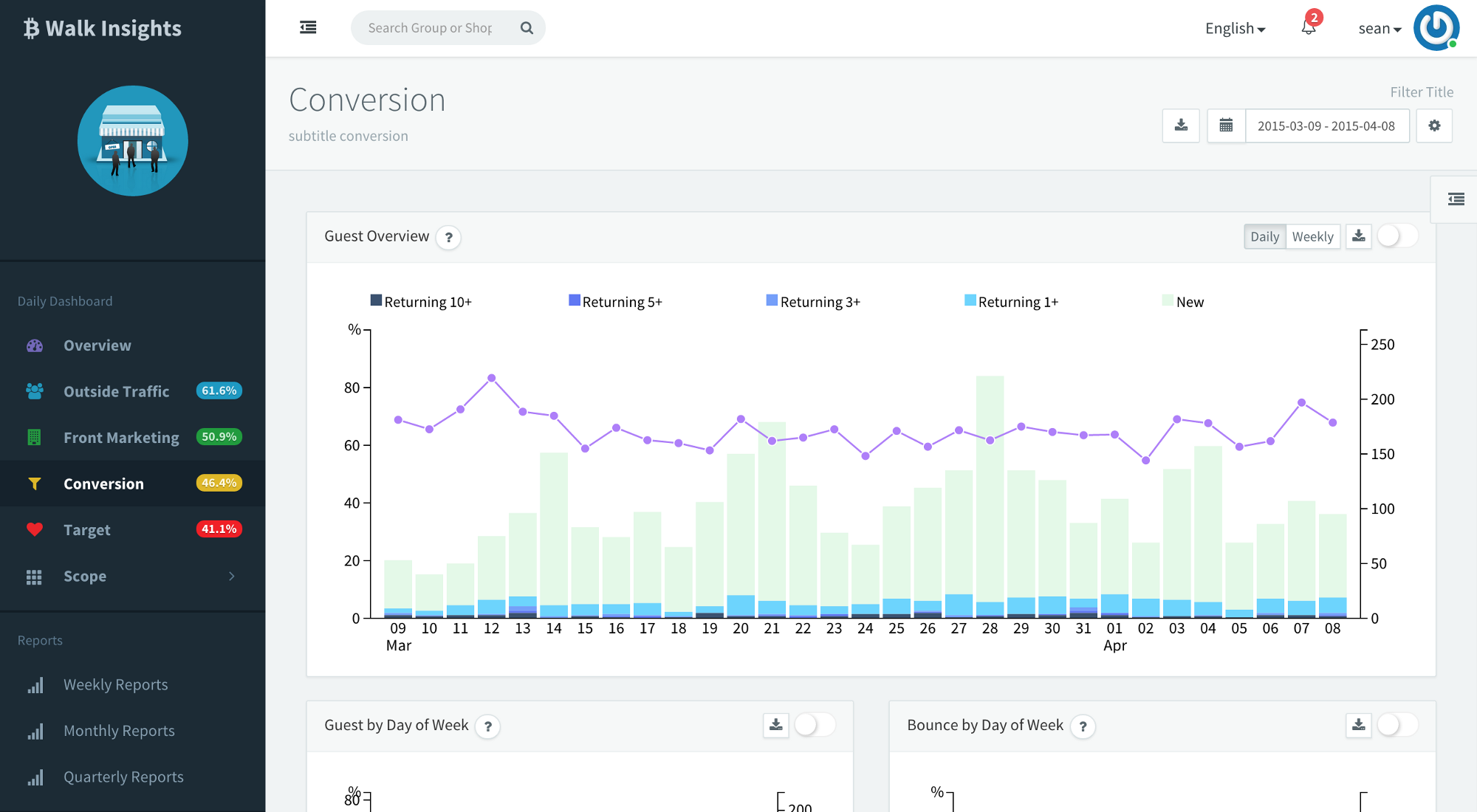The height and width of the screenshot is (812, 1477).
Task: Open the sean user dropdown
Action: click(1380, 29)
